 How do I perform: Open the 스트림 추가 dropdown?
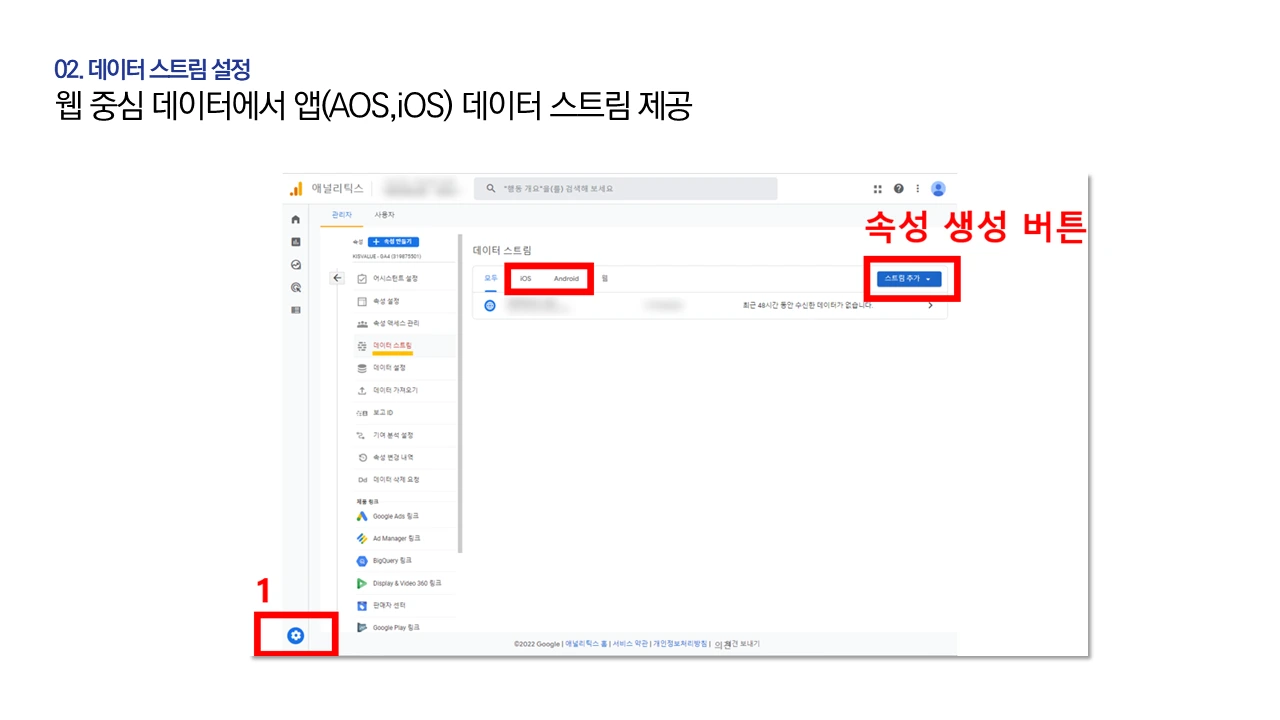908,279
